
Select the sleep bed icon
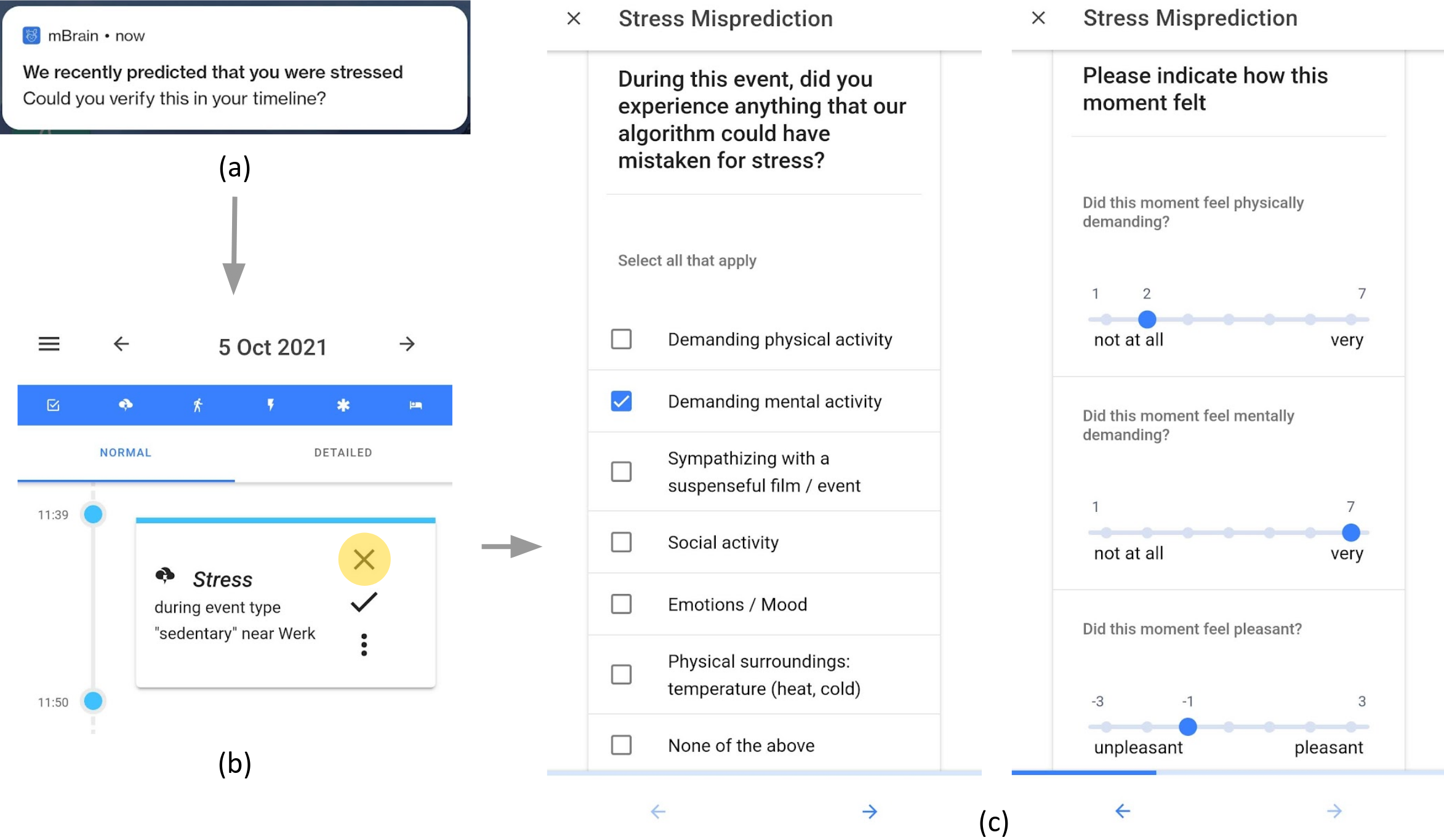(415, 405)
